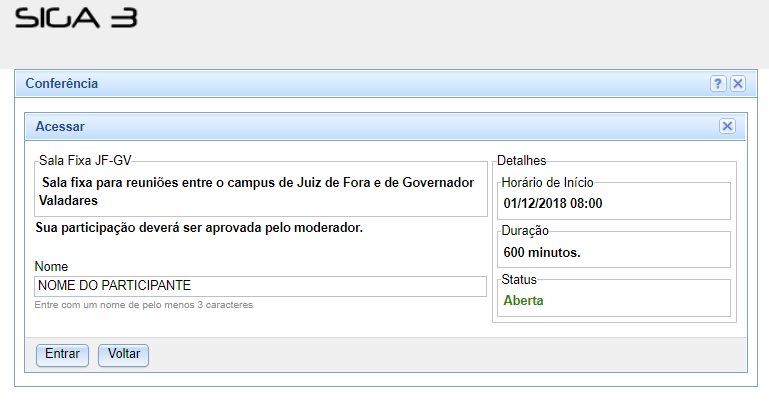
Task: Click the moderator approval notice text
Action: point(198,228)
